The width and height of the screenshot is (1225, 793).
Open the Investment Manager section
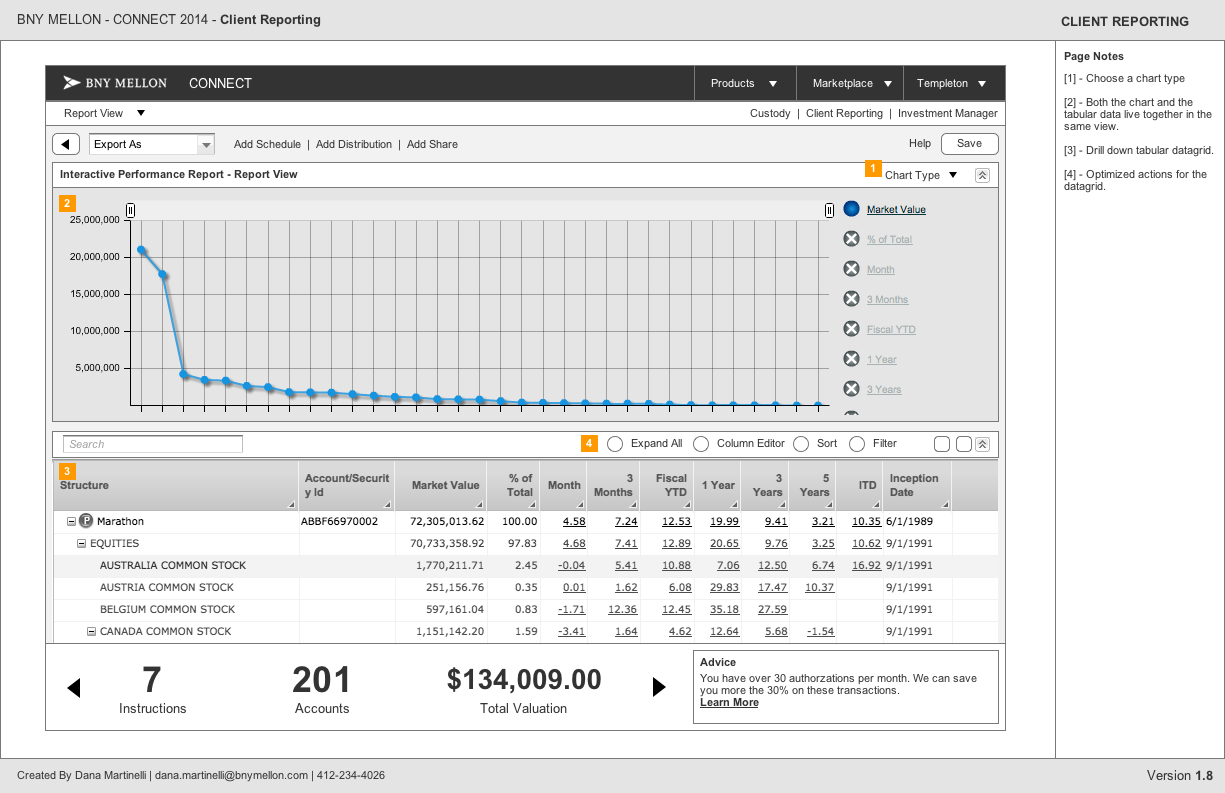coord(948,114)
